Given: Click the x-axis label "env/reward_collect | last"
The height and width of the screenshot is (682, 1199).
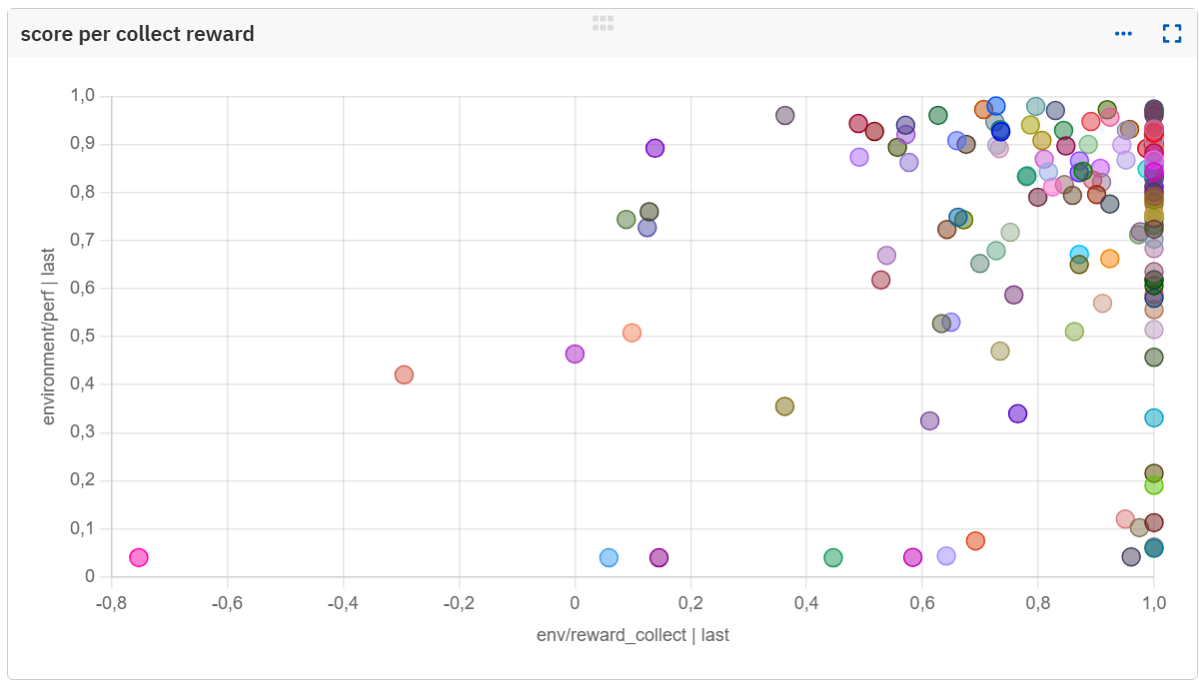Looking at the screenshot, I should coord(632,635).
